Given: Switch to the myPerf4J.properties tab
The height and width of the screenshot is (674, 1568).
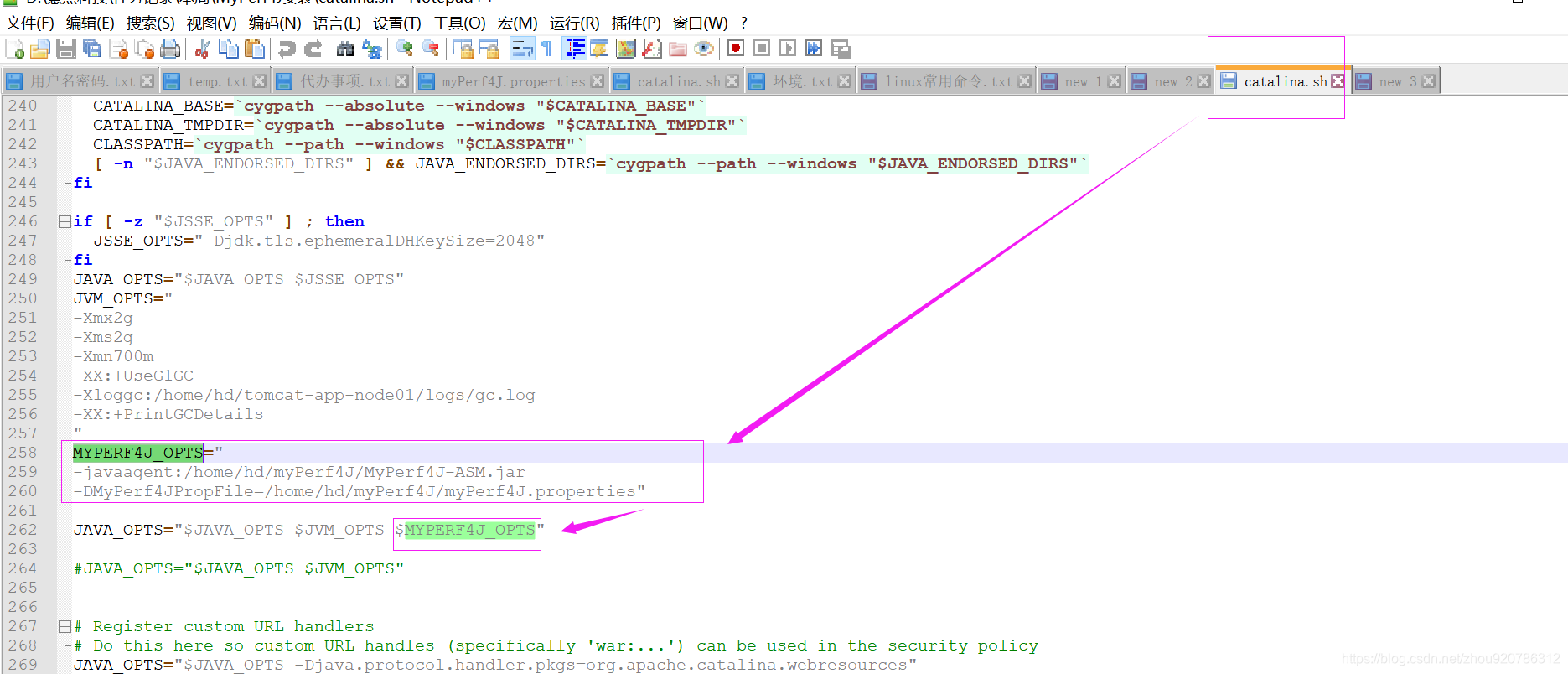Looking at the screenshot, I should point(514,81).
